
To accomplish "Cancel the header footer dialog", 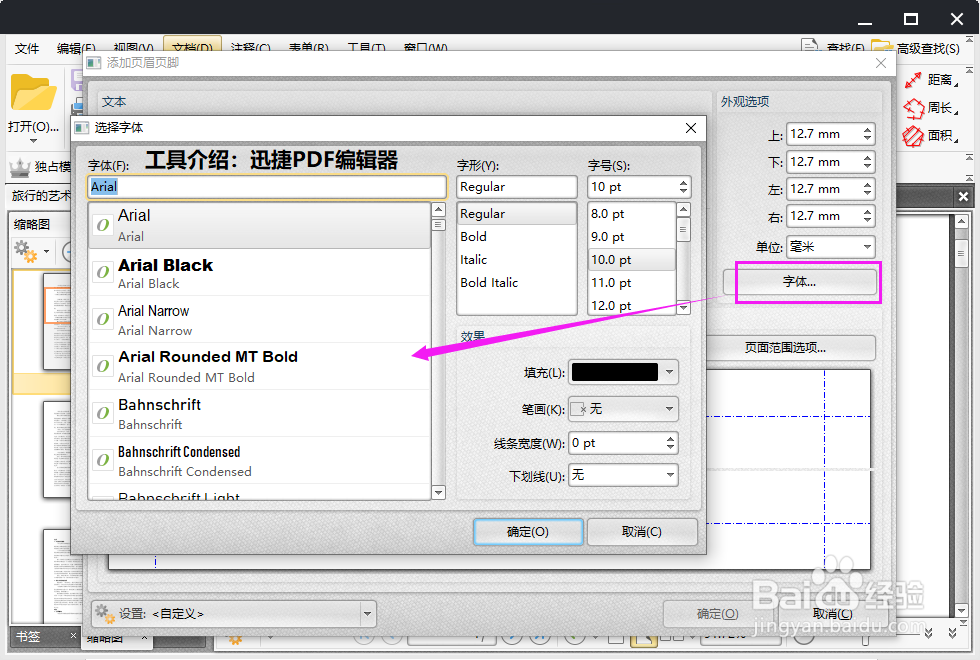I will 832,614.
